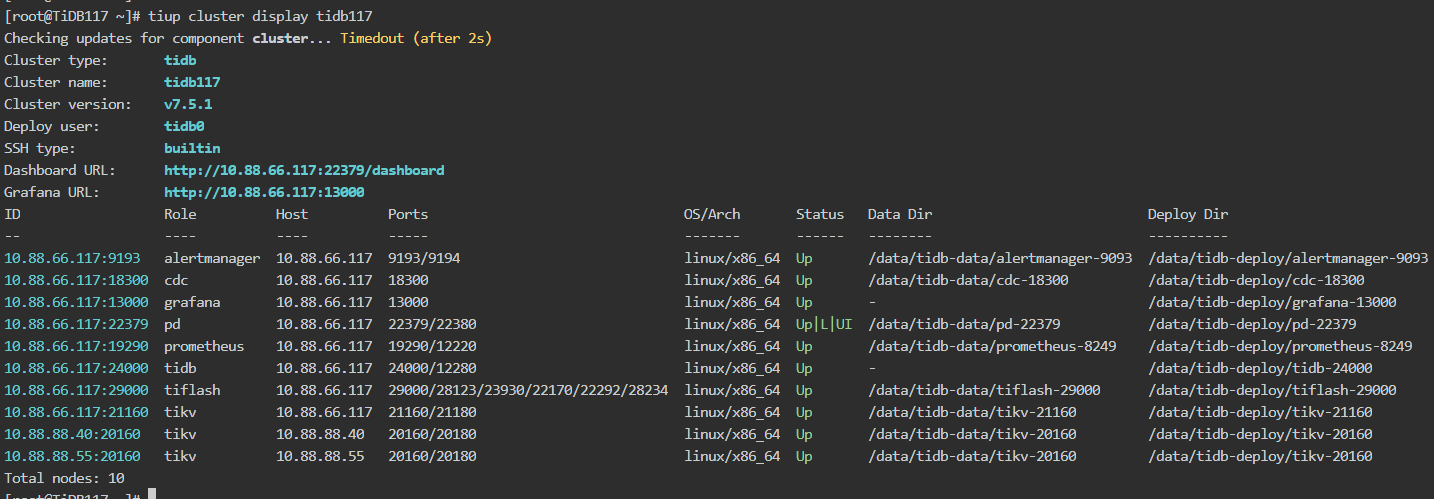
Task: Click the tiflash role cell
Action: [x=192, y=390]
